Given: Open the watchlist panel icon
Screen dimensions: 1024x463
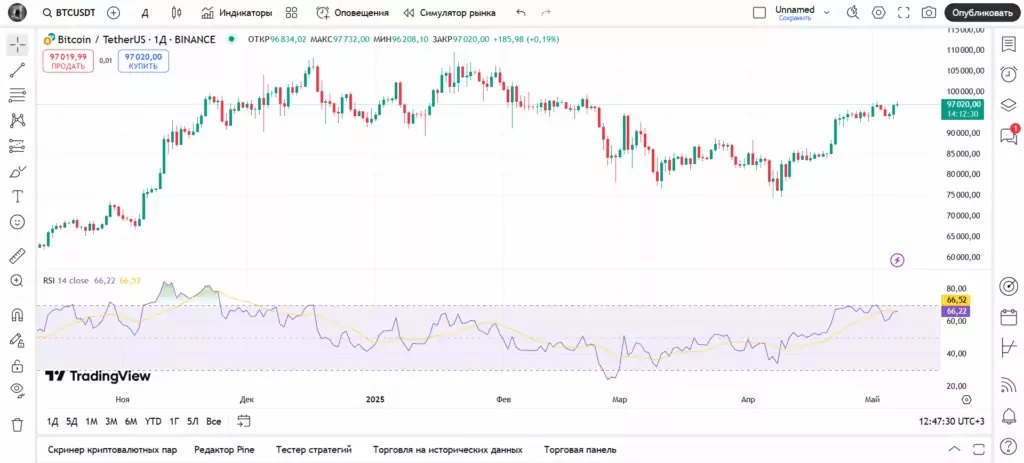Looking at the screenshot, I should point(1008,44).
